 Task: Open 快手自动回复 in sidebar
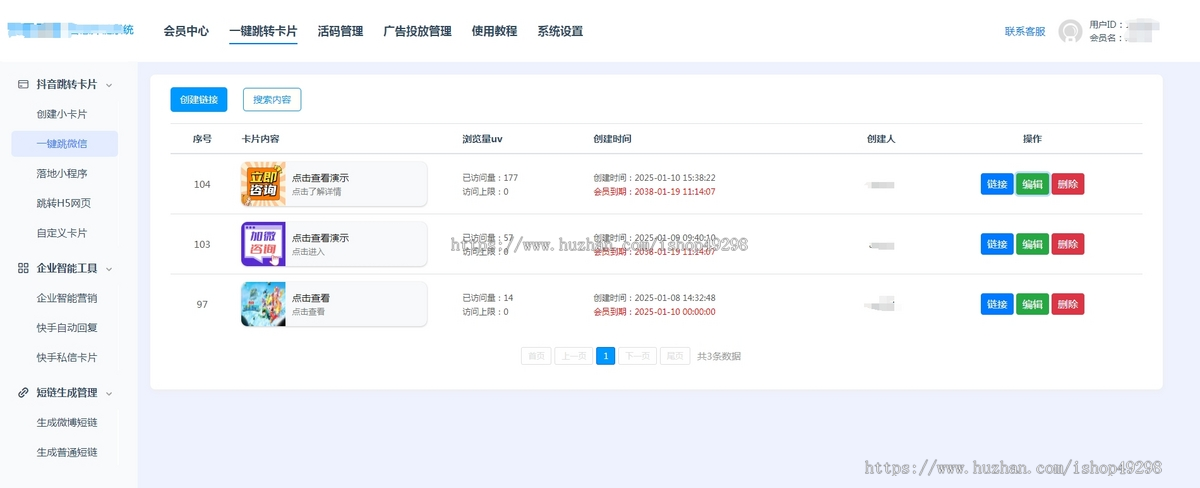click(x=66, y=327)
